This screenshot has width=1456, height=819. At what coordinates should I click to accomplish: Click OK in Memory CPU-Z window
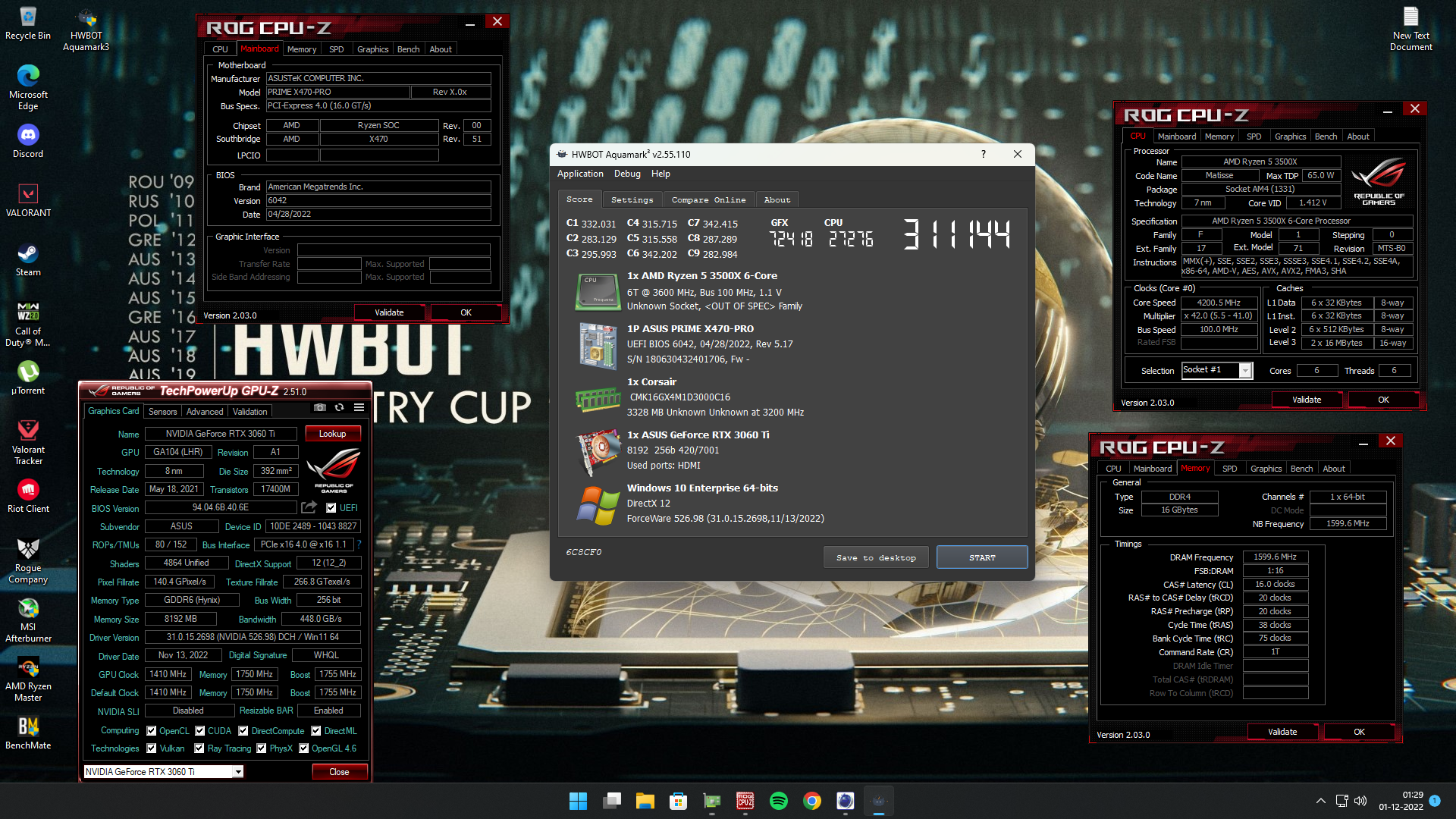click(x=1359, y=732)
